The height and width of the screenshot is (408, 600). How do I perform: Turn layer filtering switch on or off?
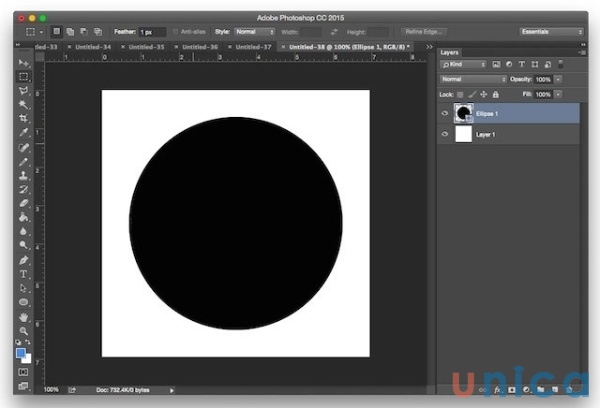point(561,64)
